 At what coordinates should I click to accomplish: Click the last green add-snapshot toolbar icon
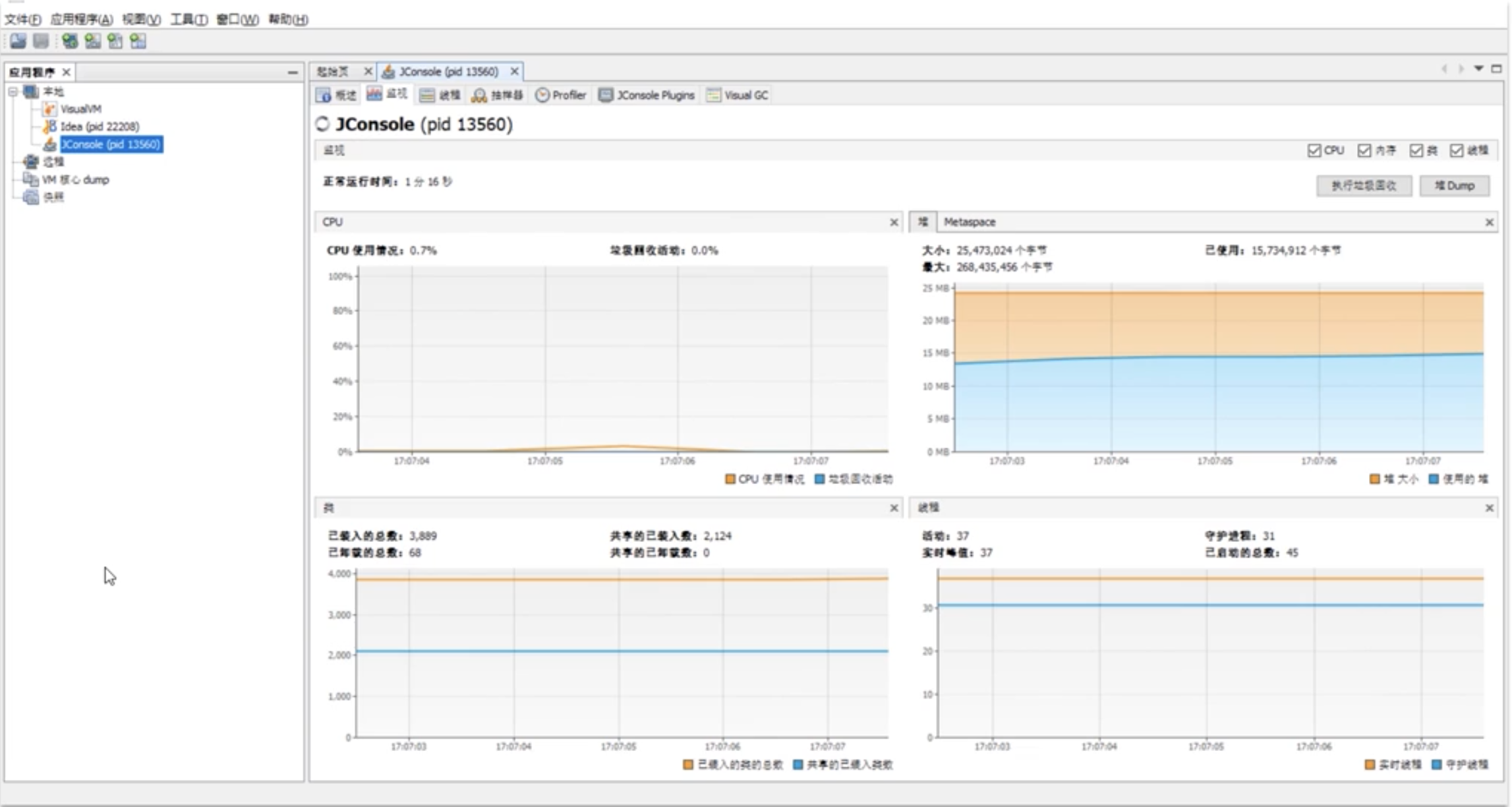point(138,41)
